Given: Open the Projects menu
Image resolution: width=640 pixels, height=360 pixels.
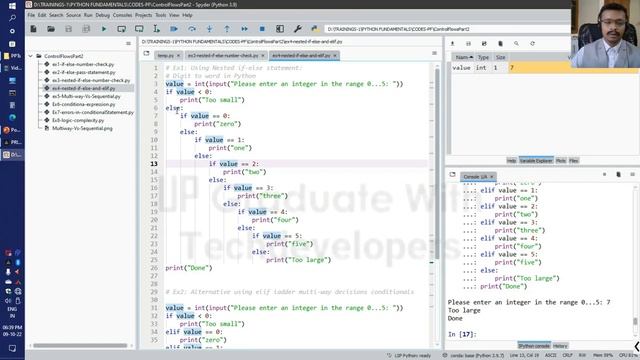Looking at the screenshot, I should (x=143, y=15).
